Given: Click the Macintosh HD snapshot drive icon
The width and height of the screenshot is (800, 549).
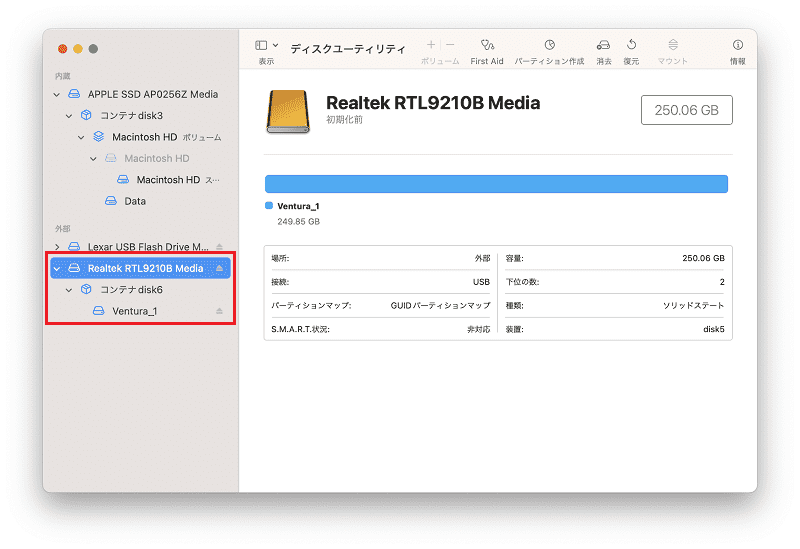Looking at the screenshot, I should (123, 179).
